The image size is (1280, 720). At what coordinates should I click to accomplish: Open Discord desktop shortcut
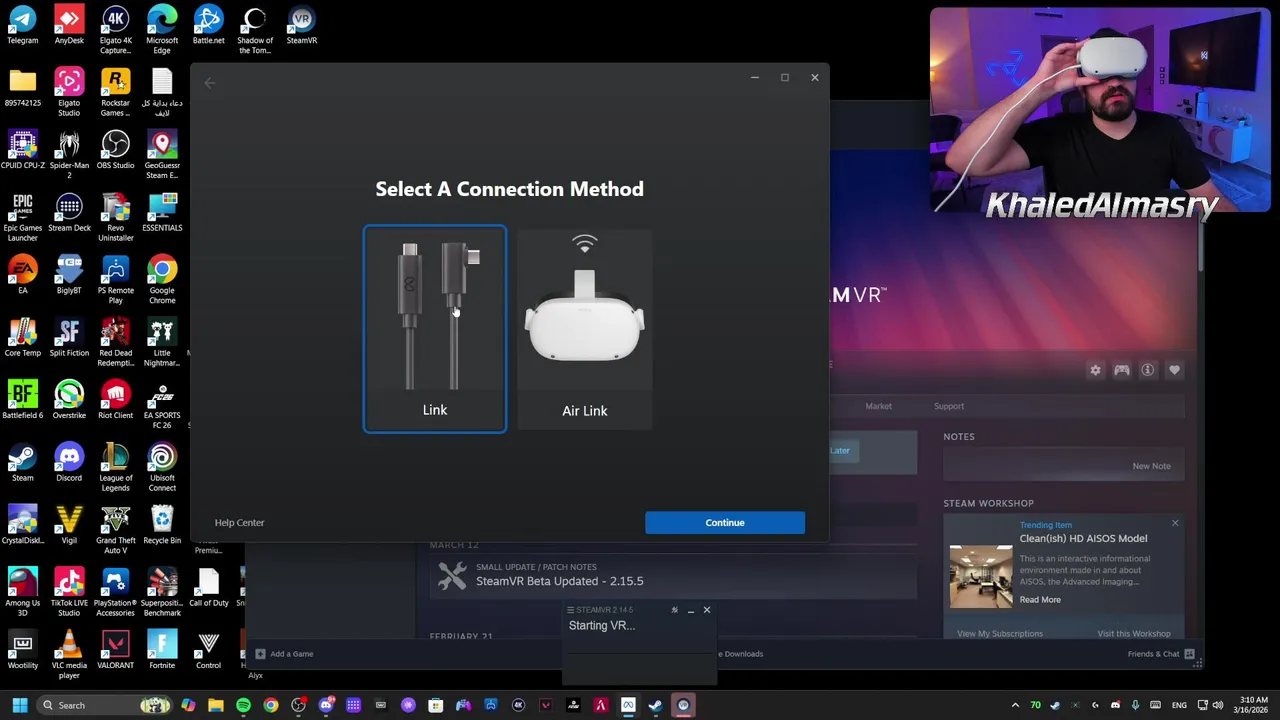click(69, 463)
